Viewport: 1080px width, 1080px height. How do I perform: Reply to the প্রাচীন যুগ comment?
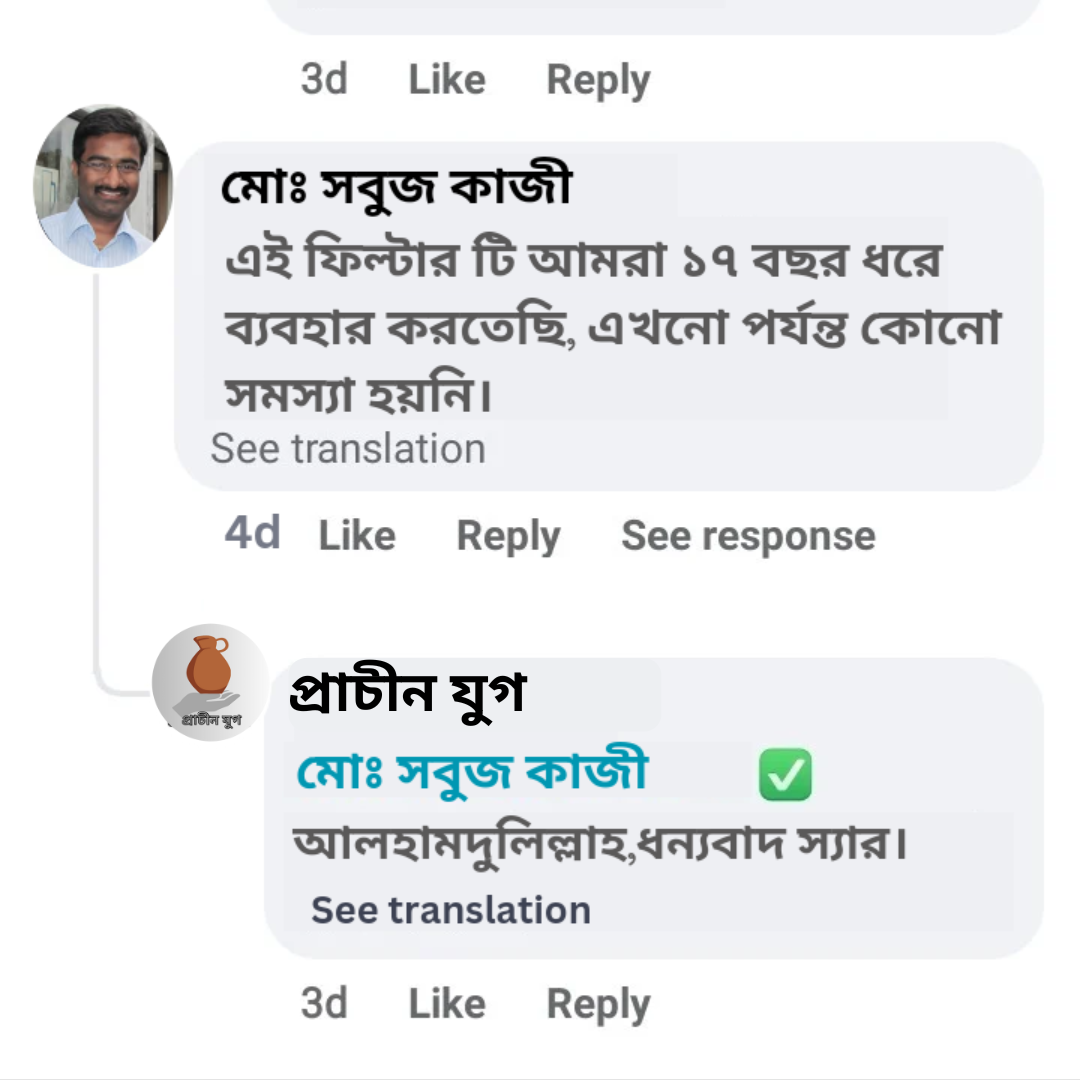[x=598, y=1003]
